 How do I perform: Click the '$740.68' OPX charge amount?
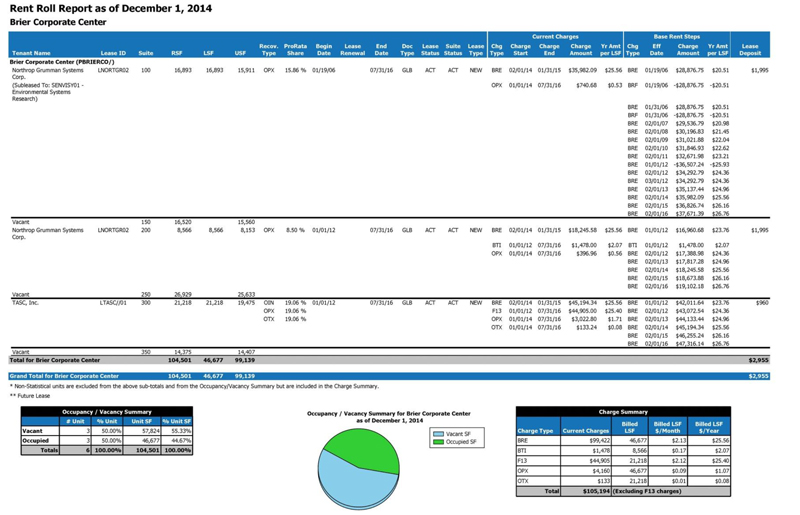(x=586, y=85)
